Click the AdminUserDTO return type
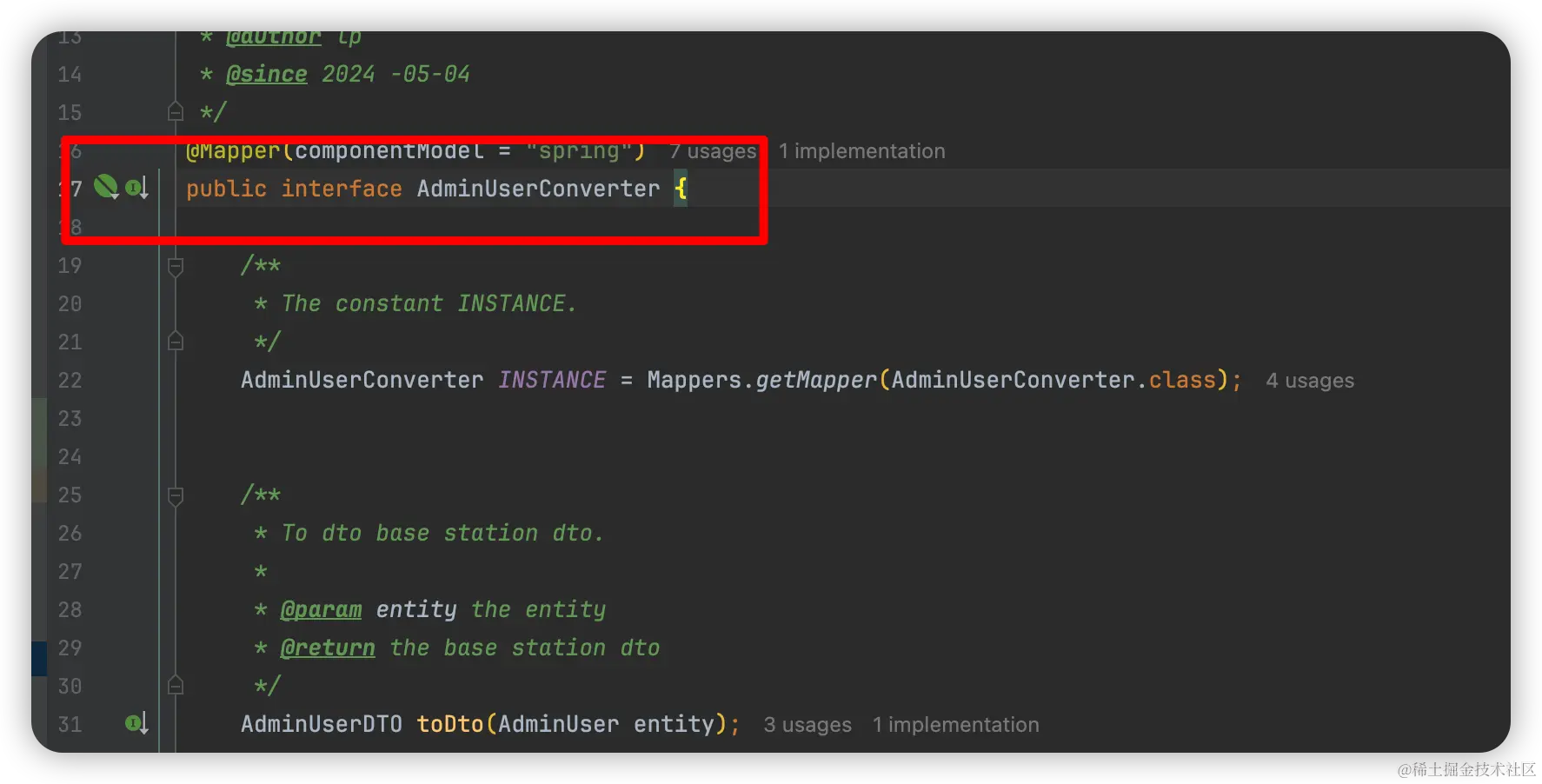Viewport: 1542px width, 784px height. (322, 724)
